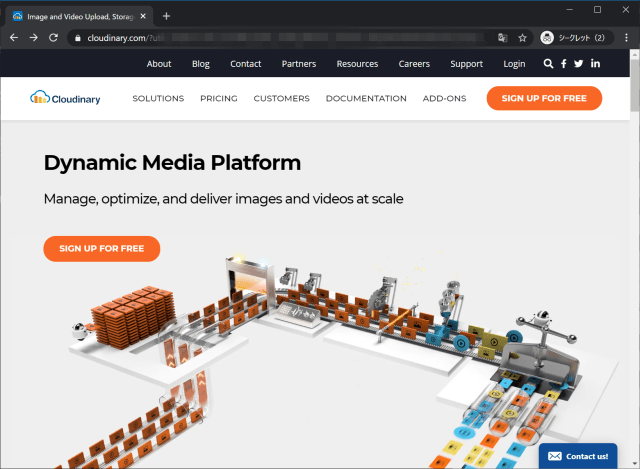Open the Partners link
640x469 pixels.
click(299, 64)
